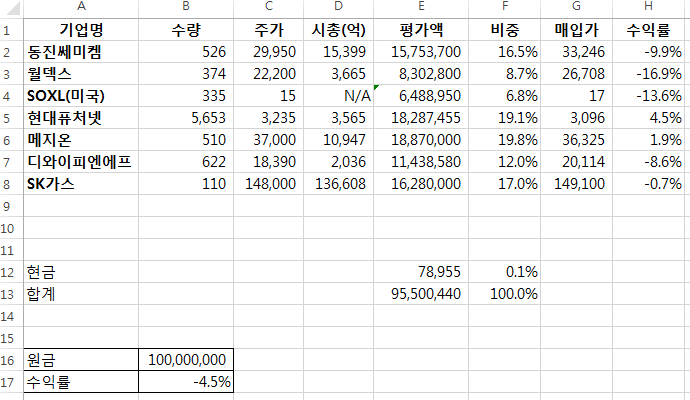Click principal value cell 100,000,000
Image resolution: width=690 pixels, height=400 pixels.
pyautogui.click(x=186, y=360)
